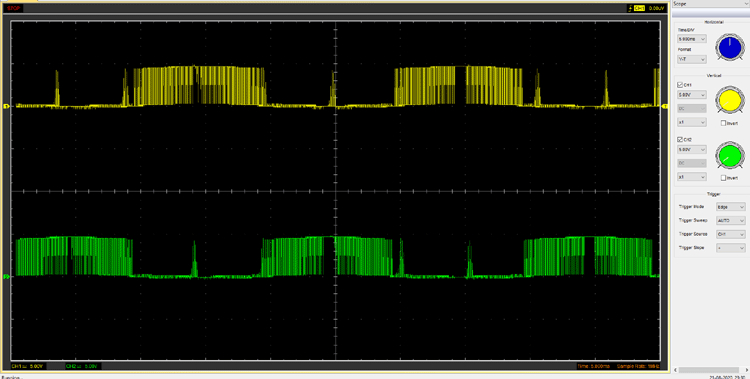Viewport: 750px width, 379px height.
Task: Open the Trigger Sweep dropdown
Action: pos(730,221)
